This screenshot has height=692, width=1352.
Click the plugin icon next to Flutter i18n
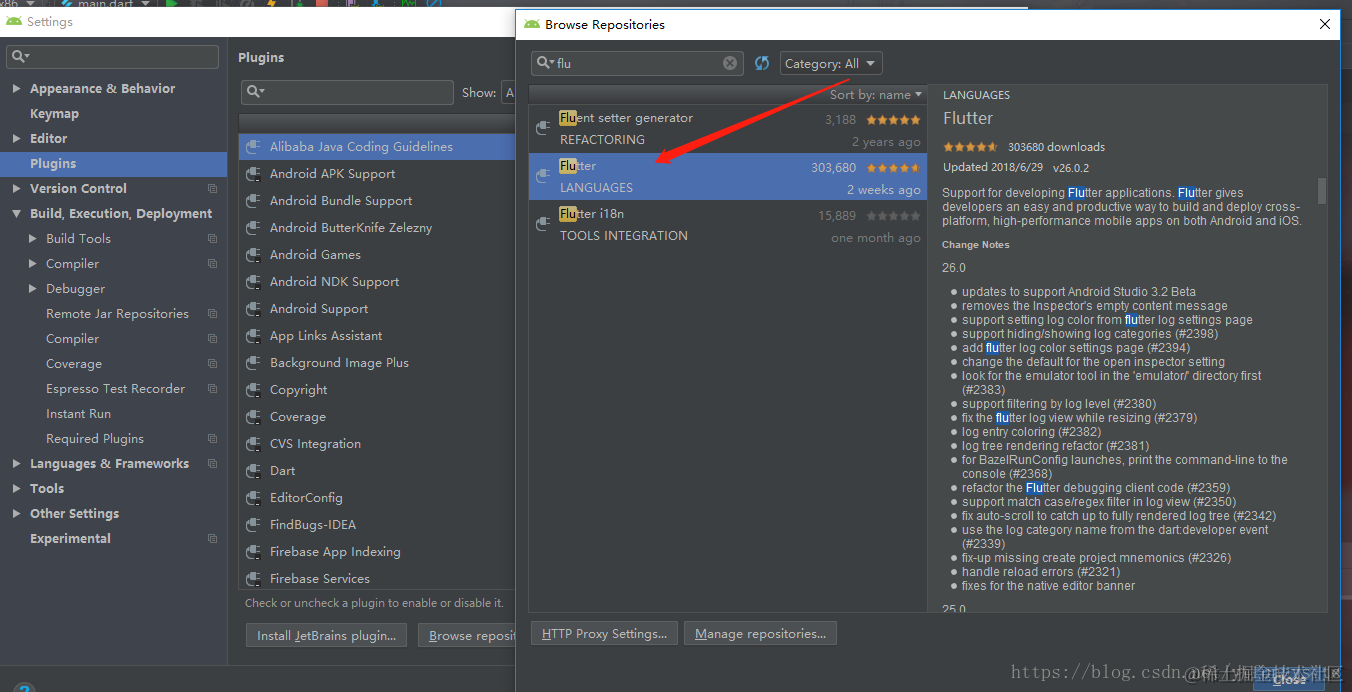click(x=543, y=224)
